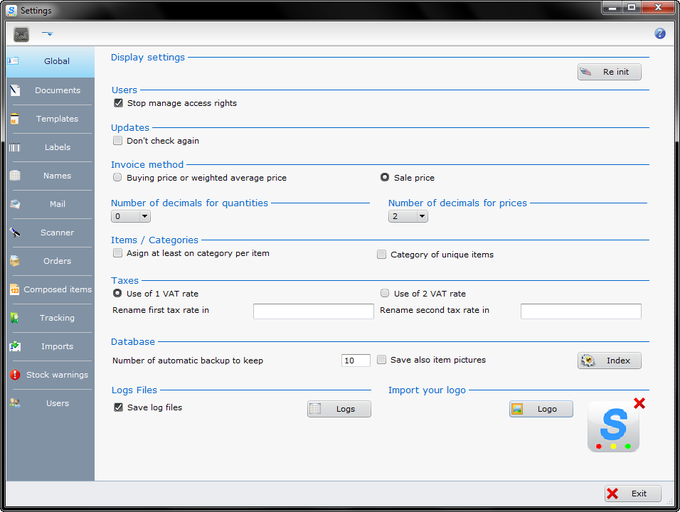Select Composed items tab
The height and width of the screenshot is (512, 680).
pyautogui.click(x=51, y=290)
